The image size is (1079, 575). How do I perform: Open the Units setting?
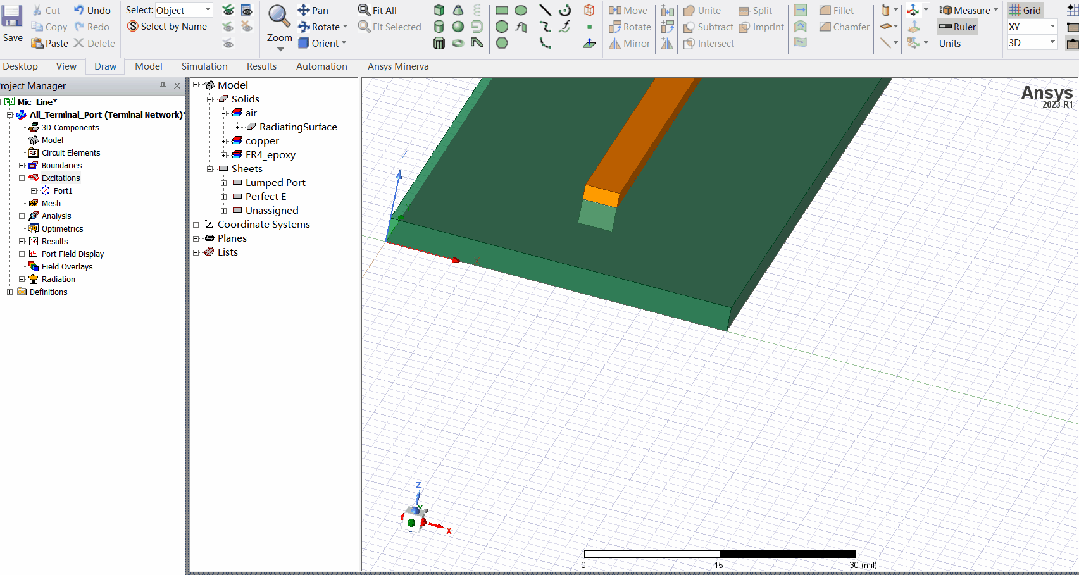pos(950,43)
